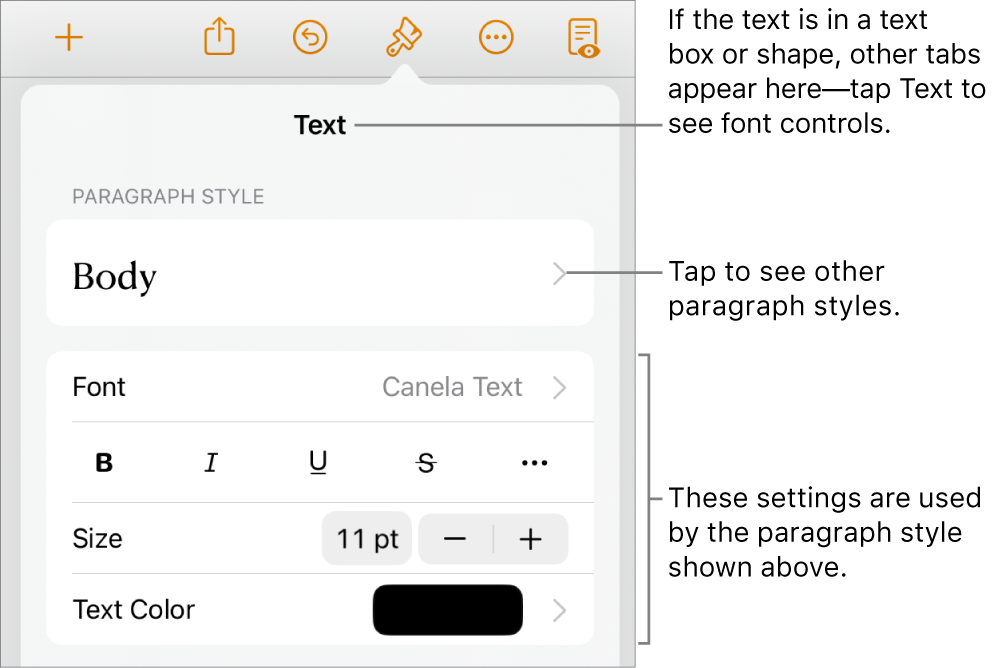Tap the Undo arrow icon
The height and width of the screenshot is (668, 1004).
[x=310, y=38]
